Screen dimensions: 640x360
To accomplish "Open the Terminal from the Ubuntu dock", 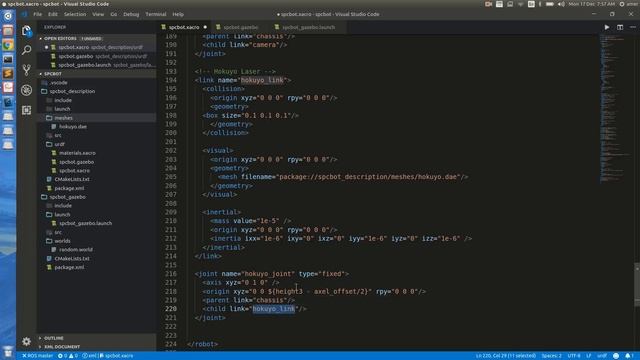I will coord(8,59).
